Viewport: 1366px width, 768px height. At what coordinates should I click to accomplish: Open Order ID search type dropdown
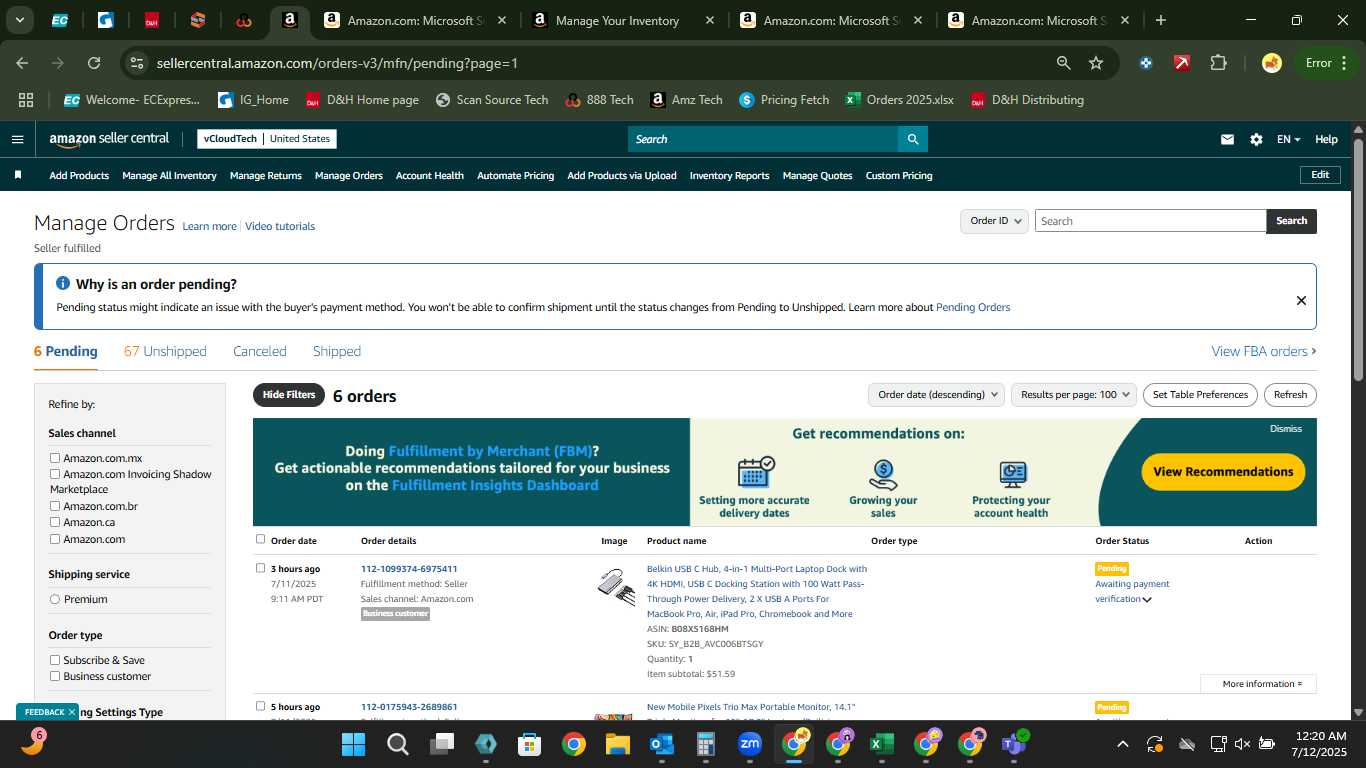[x=994, y=221]
